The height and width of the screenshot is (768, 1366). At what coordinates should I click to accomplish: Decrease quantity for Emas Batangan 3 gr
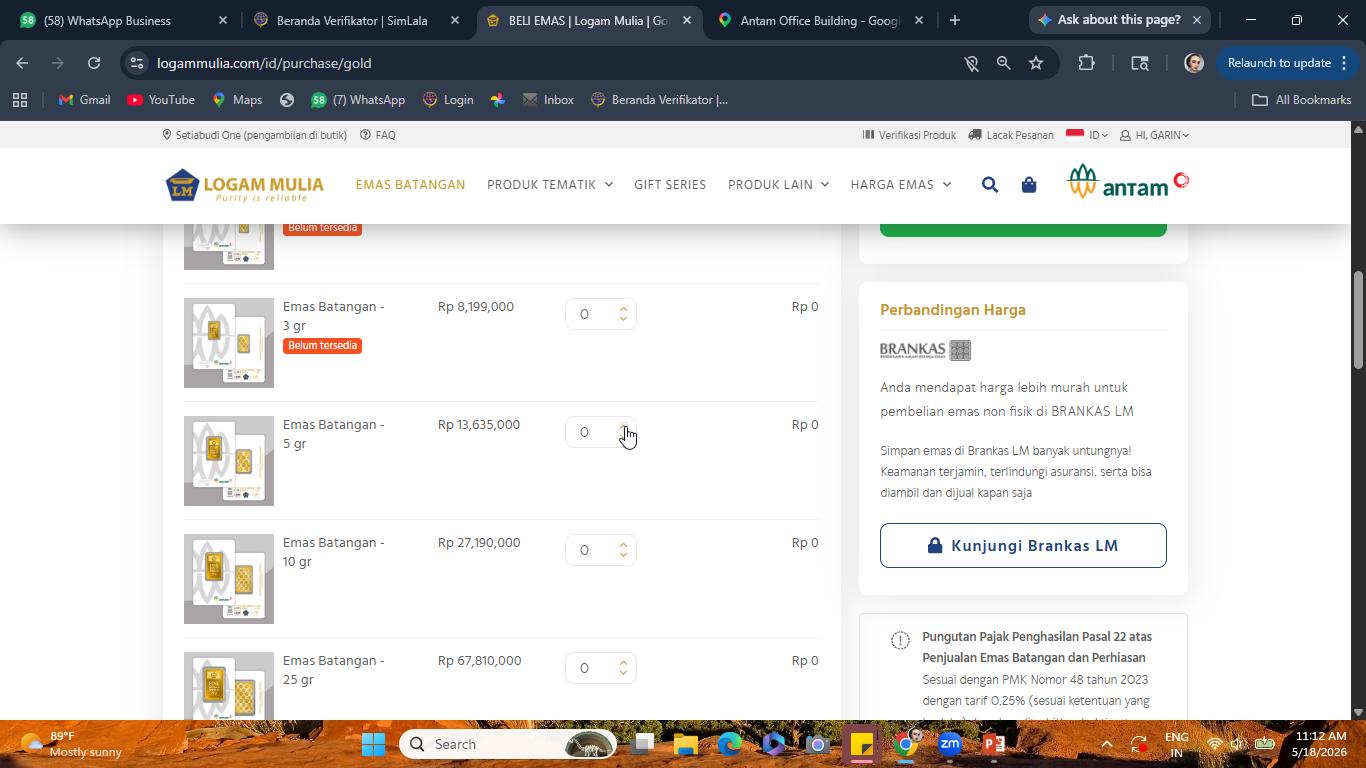pos(623,319)
